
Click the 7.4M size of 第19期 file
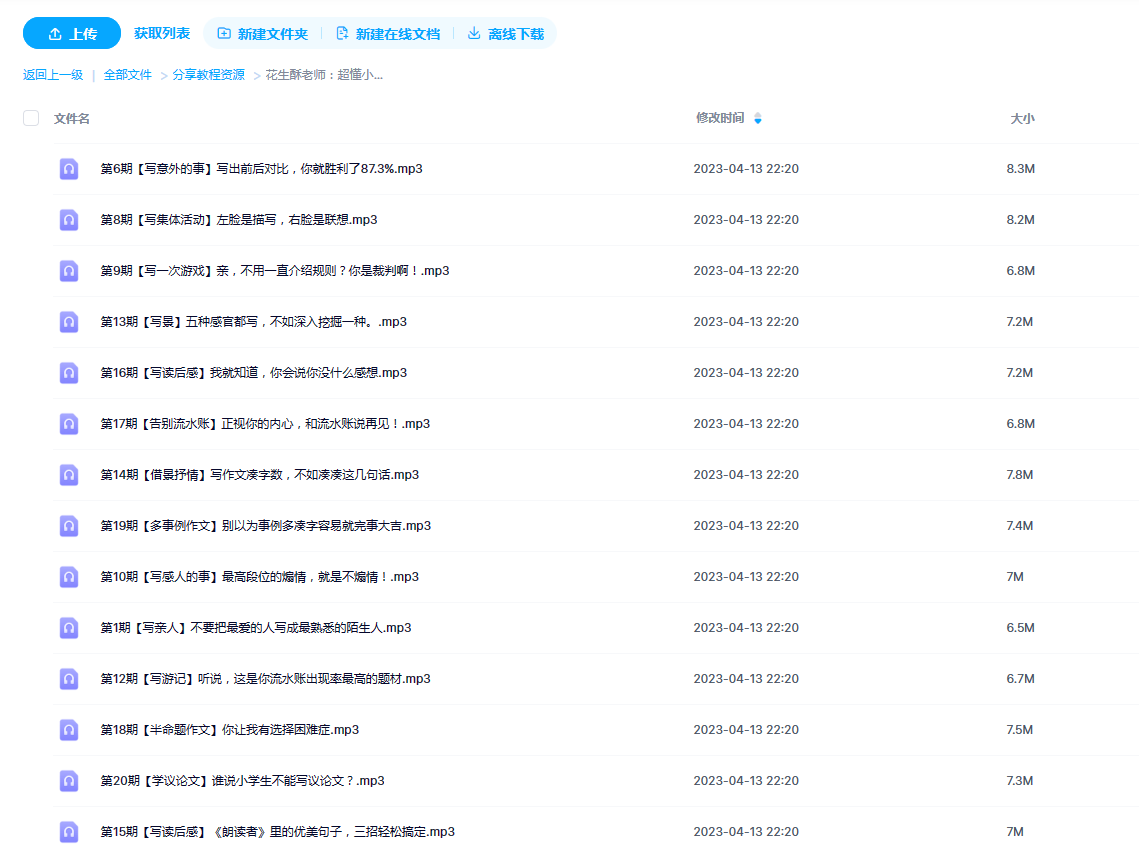[x=1020, y=525]
